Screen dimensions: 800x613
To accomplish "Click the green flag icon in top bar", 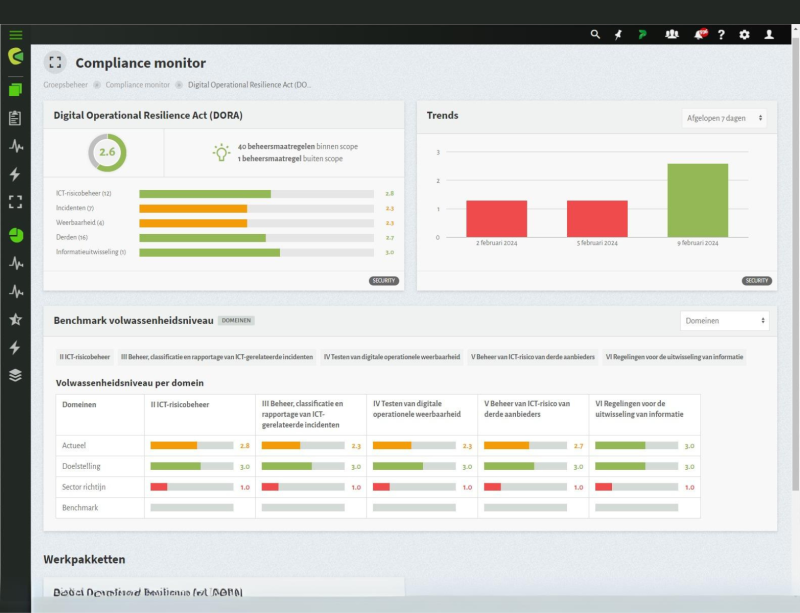I will coord(642,34).
